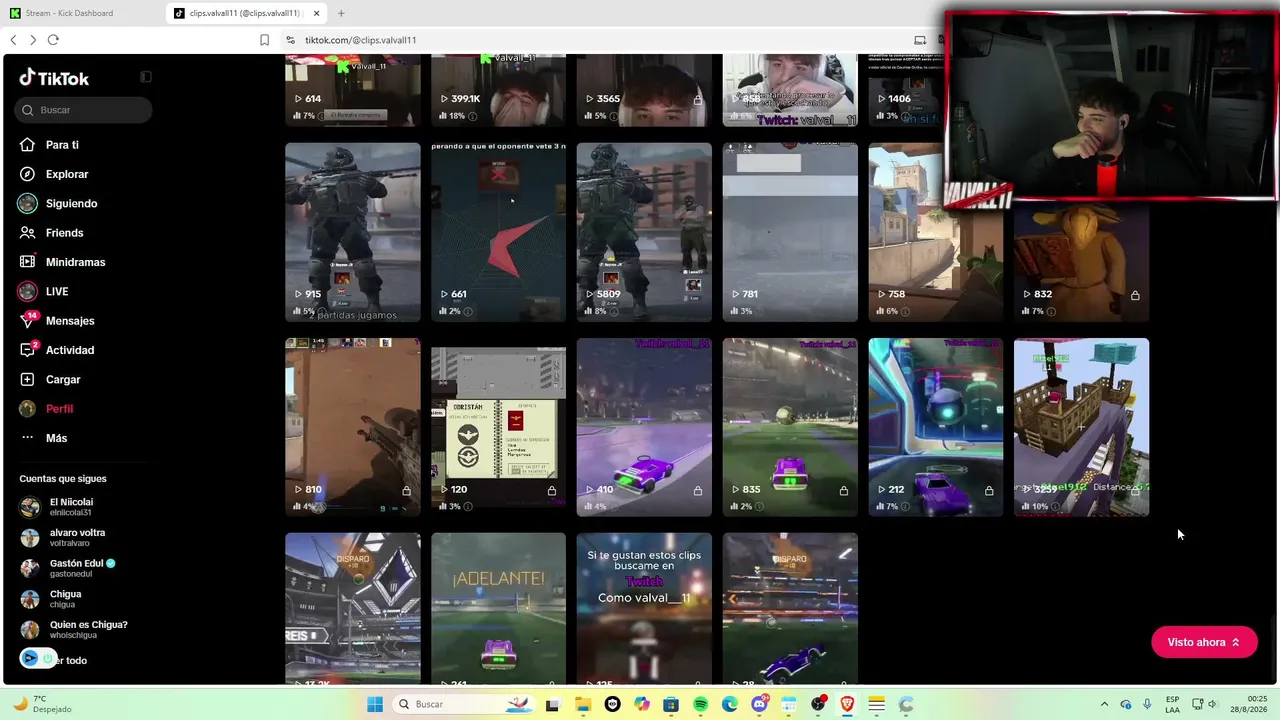
Task: Open the video with 810 views
Action: pyautogui.click(x=353, y=427)
